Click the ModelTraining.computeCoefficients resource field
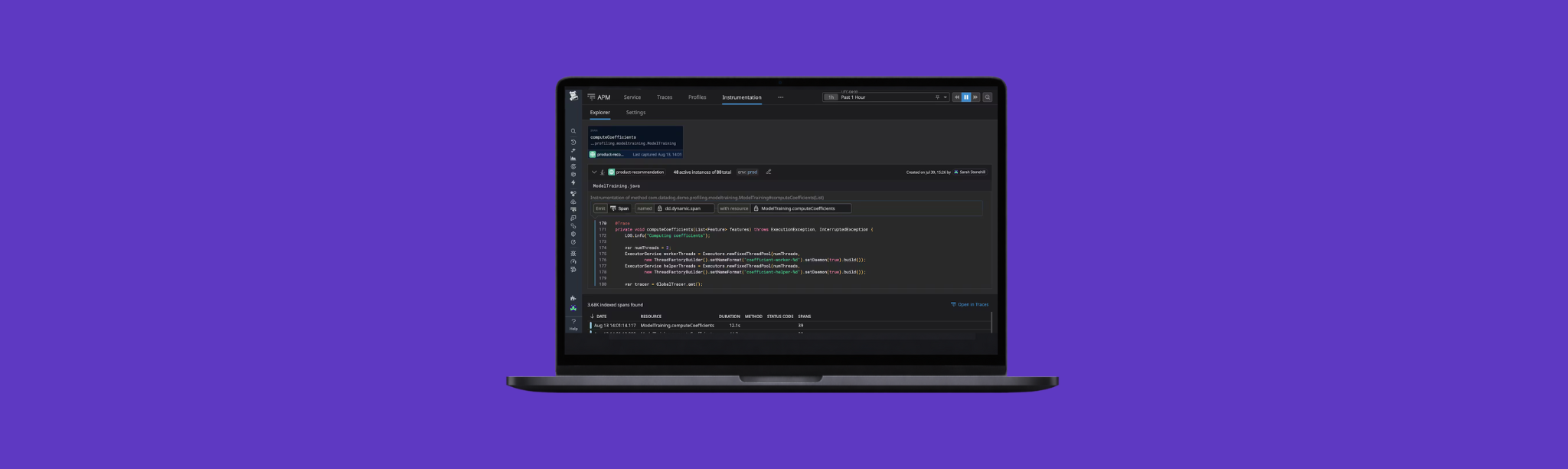The height and width of the screenshot is (469, 1568). (802, 208)
